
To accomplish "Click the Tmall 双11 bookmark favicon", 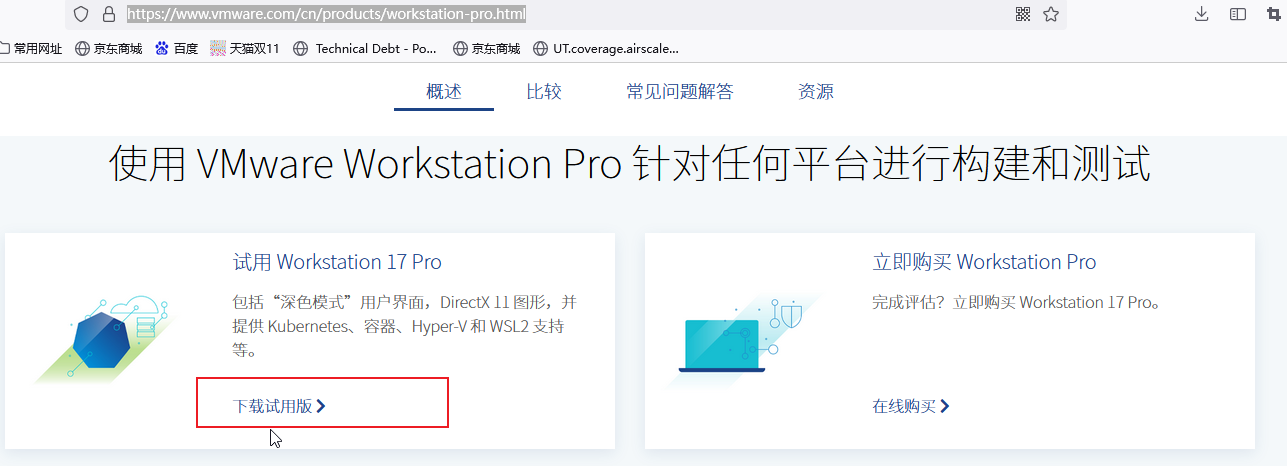I will [x=218, y=48].
